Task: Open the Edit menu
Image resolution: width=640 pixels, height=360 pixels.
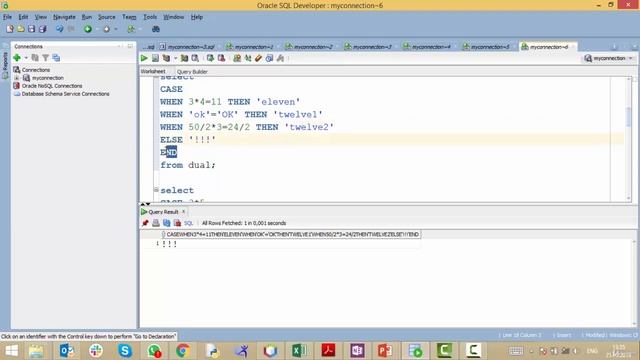Action: [23, 17]
